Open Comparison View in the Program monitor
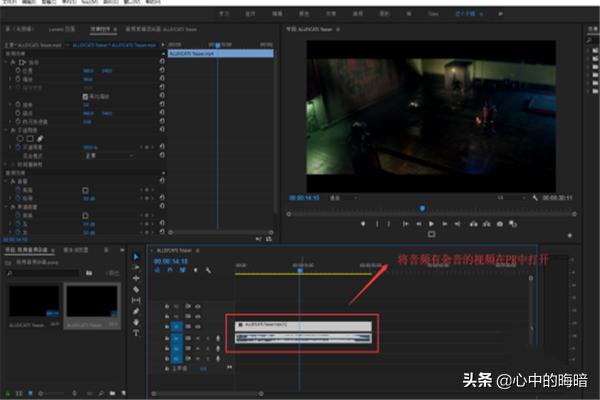 [x=513, y=224]
